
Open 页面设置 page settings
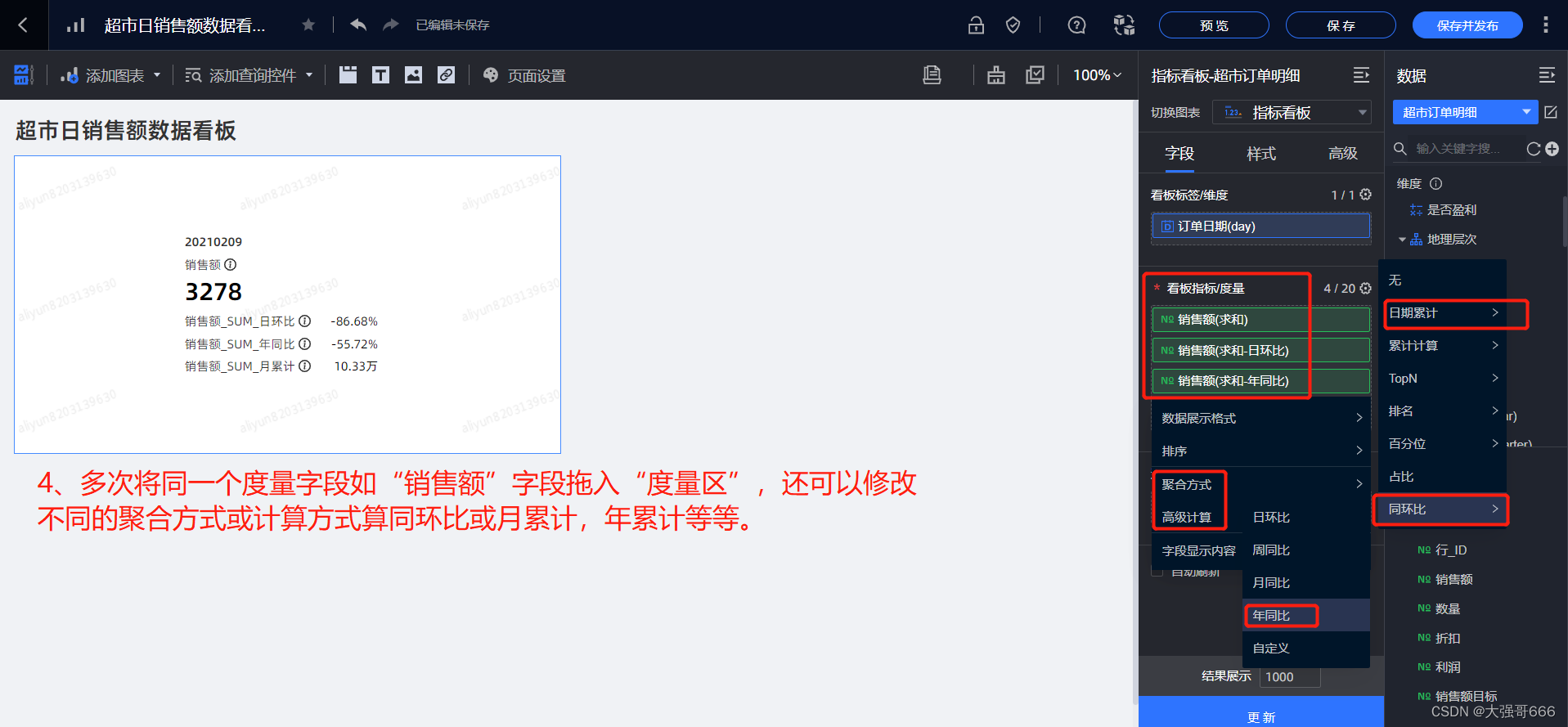point(524,75)
